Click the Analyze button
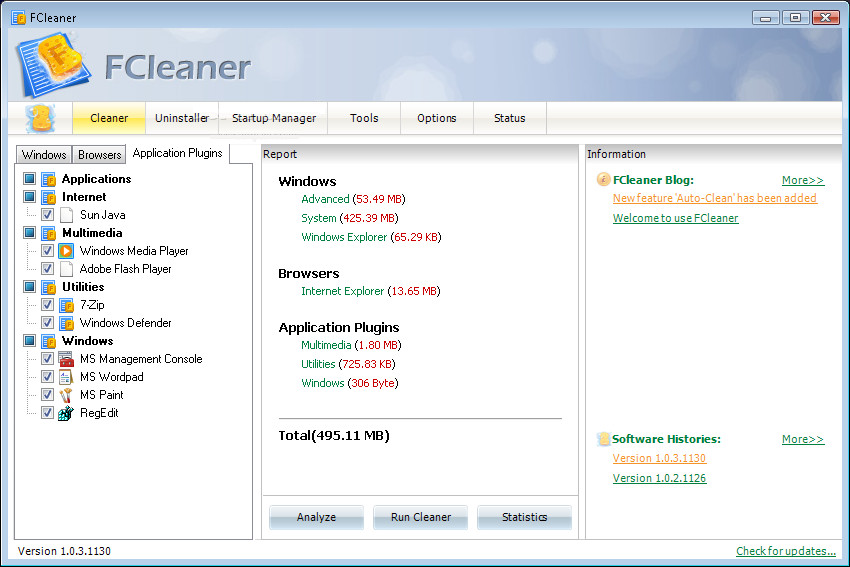Screen dimensions: 850x567 (x=317, y=517)
